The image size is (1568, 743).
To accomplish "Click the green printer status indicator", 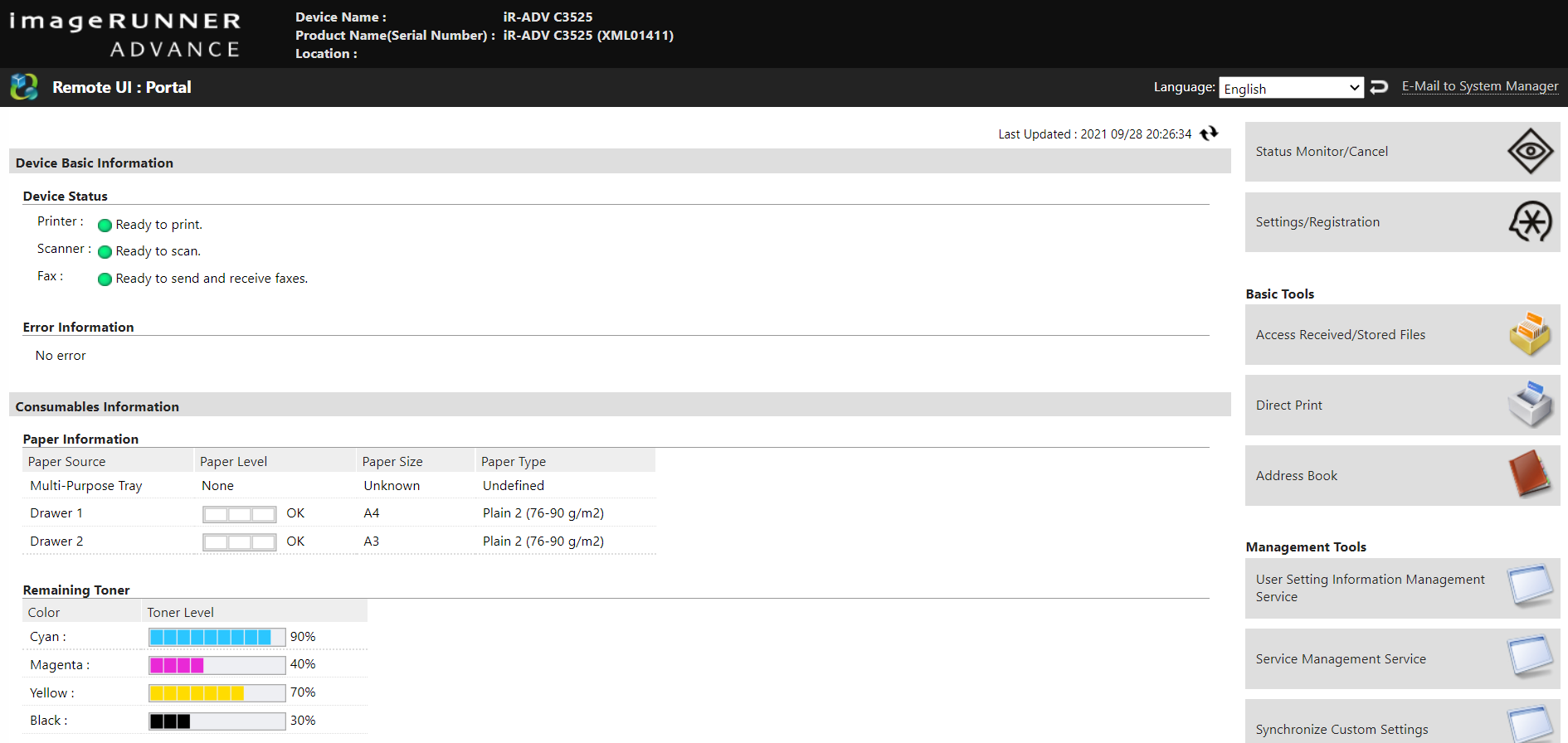I will [x=105, y=225].
